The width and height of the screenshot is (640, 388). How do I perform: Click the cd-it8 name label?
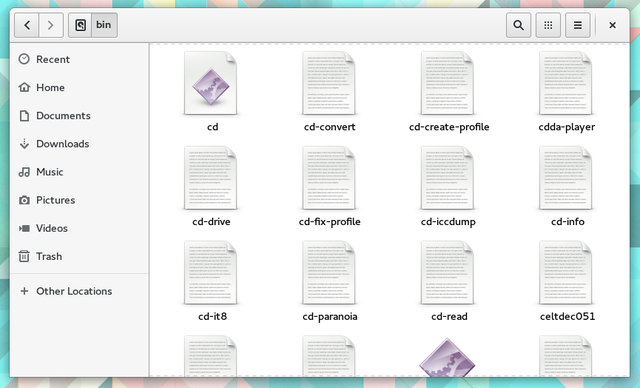(213, 316)
